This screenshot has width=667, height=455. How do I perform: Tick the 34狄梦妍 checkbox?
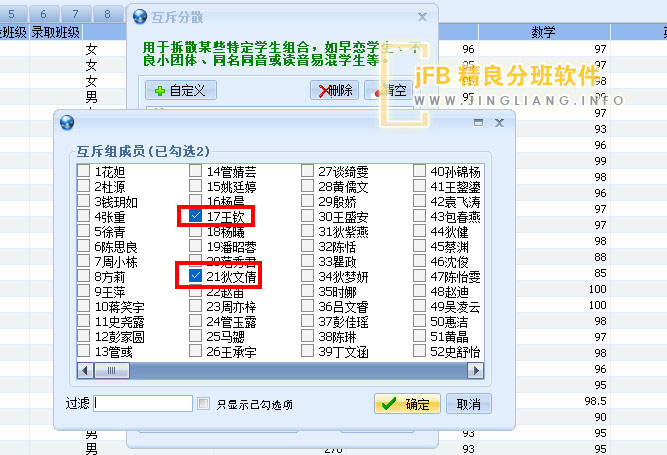(307, 276)
